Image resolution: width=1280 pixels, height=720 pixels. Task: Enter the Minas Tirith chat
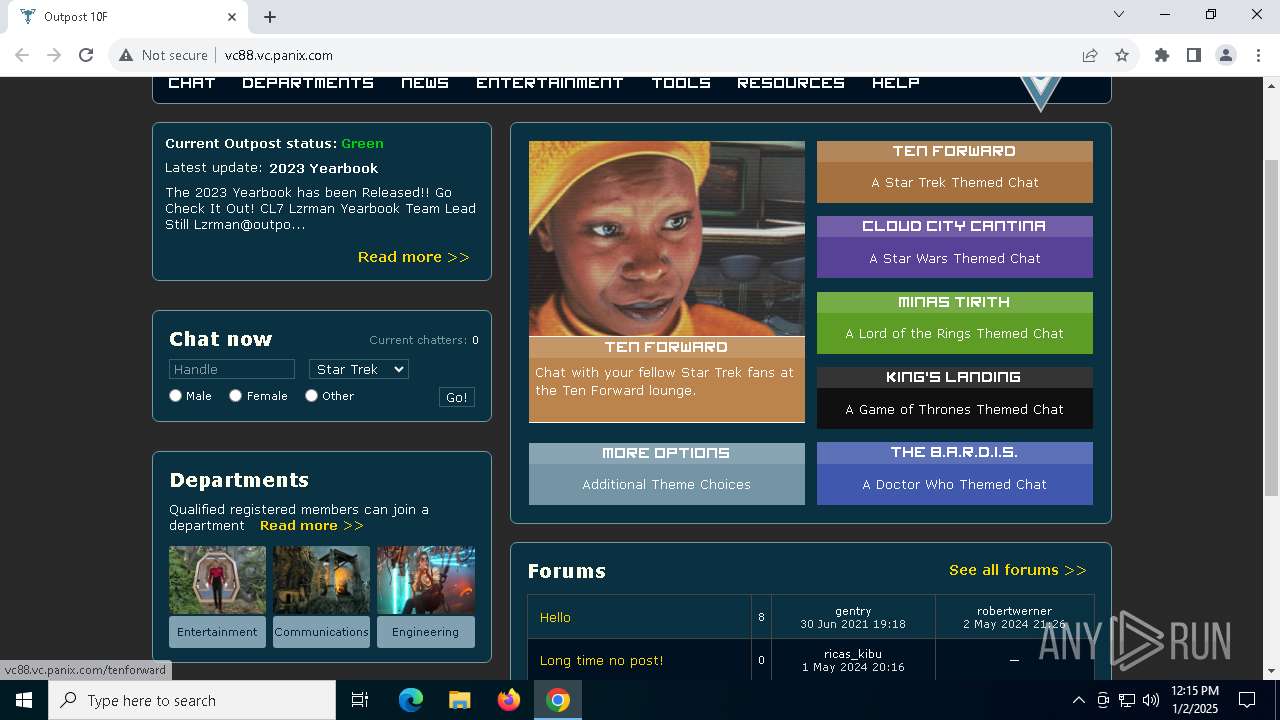tap(955, 323)
